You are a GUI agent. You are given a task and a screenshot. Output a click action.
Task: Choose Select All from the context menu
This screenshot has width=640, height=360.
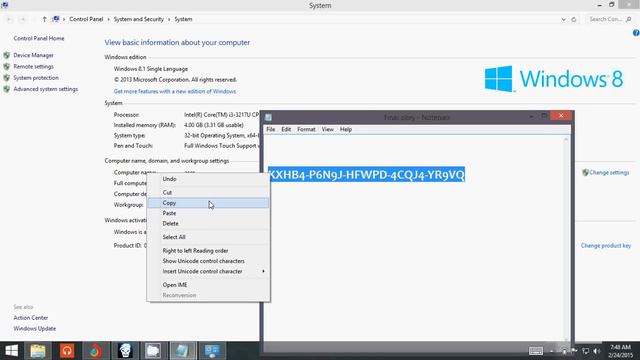(209, 237)
